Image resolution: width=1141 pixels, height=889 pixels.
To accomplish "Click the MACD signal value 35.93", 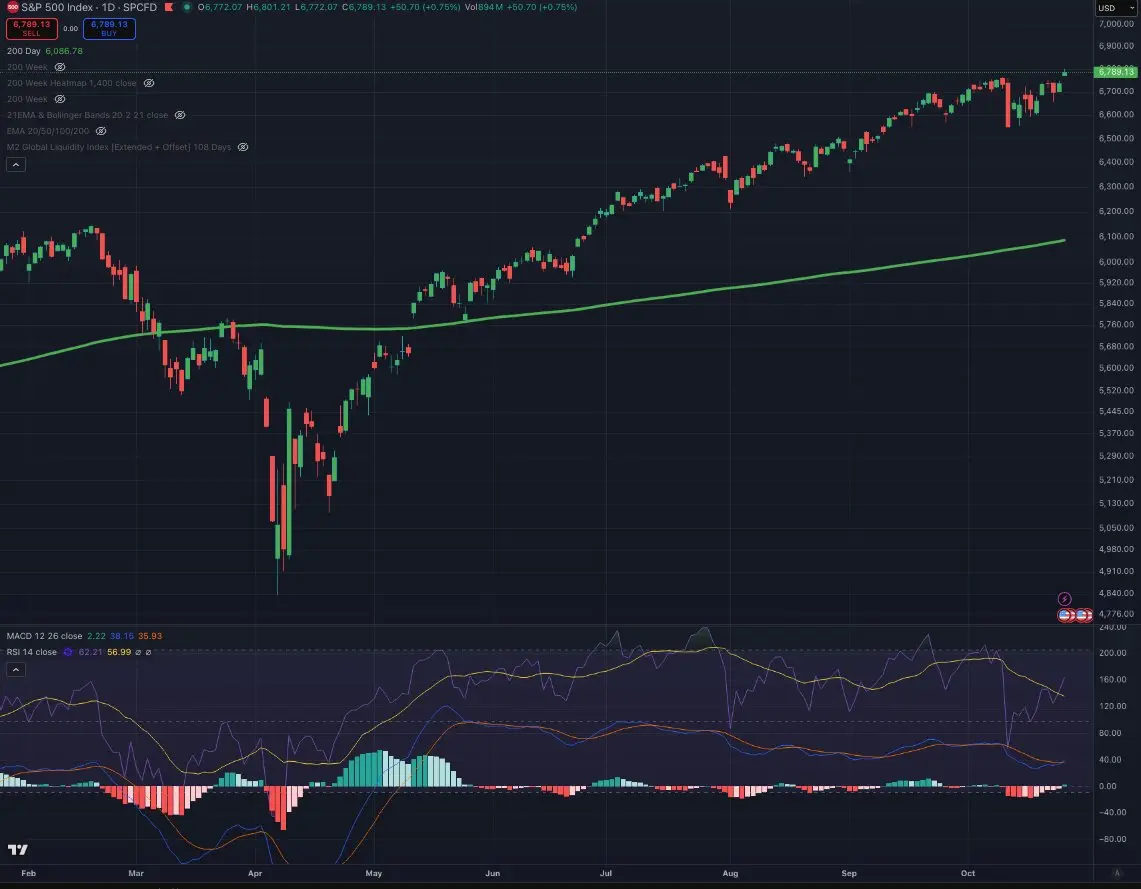I will point(150,636).
